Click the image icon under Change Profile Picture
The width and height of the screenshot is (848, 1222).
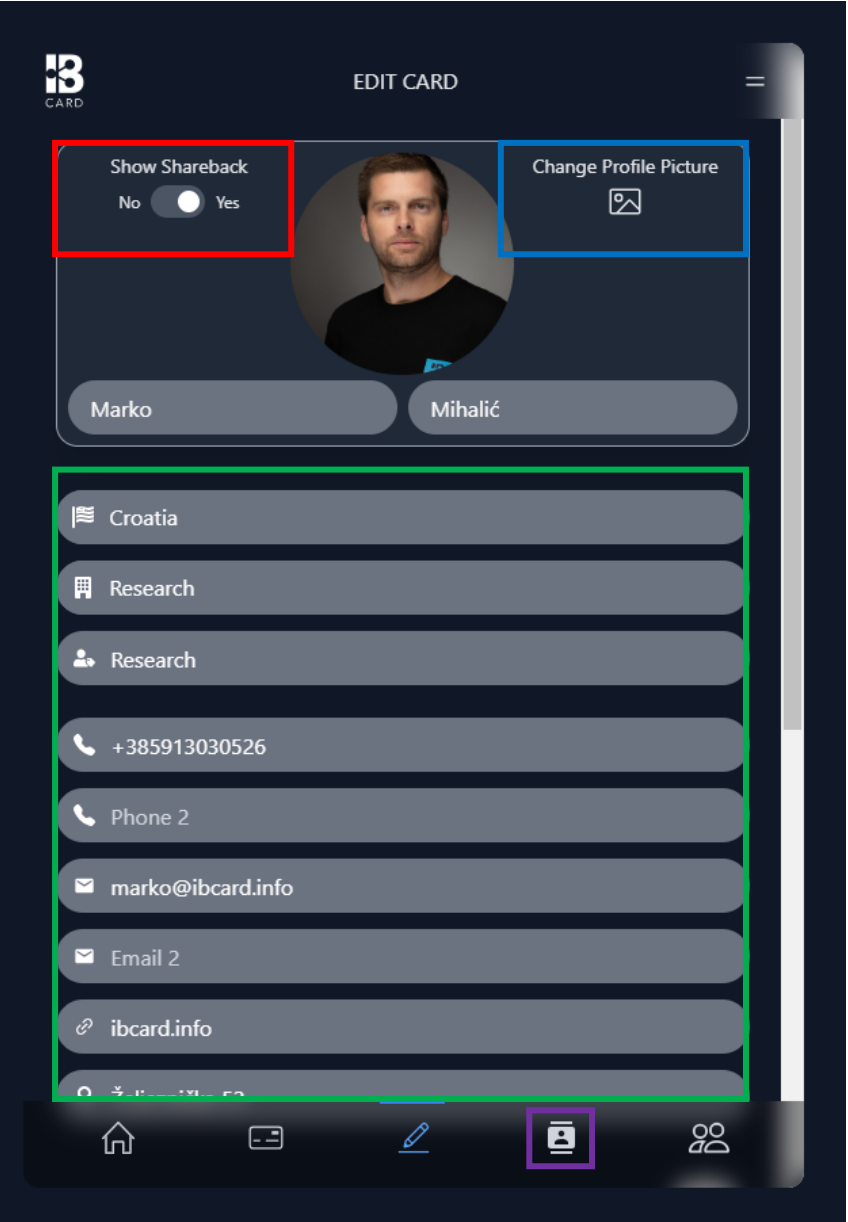[x=625, y=202]
